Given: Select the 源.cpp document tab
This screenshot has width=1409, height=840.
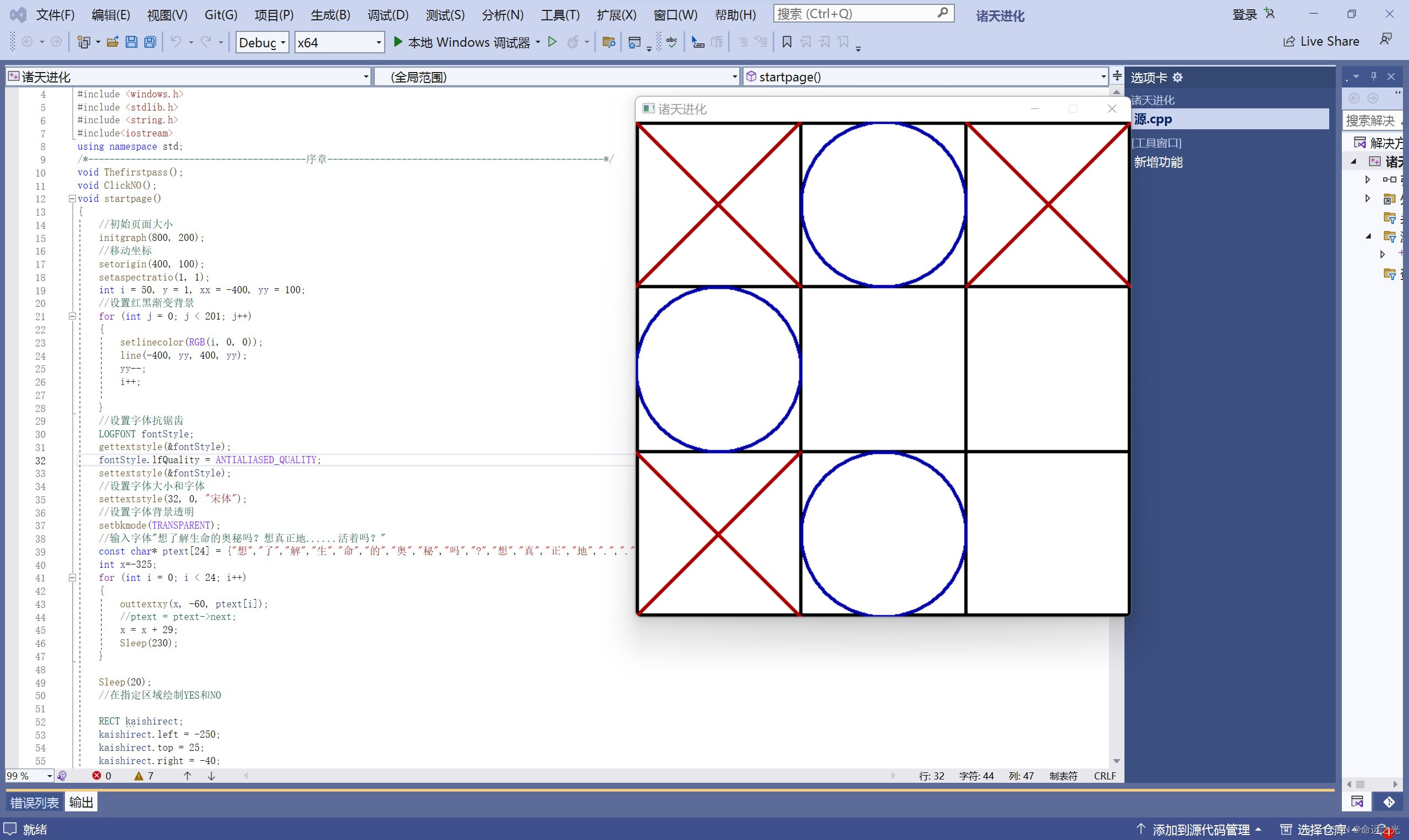Looking at the screenshot, I should [x=1229, y=119].
